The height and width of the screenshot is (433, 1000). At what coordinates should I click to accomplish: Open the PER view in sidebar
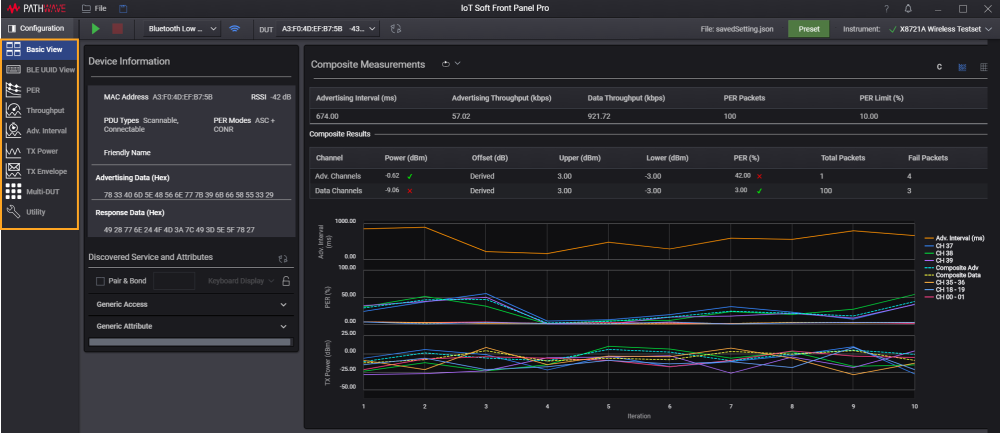pyautogui.click(x=40, y=90)
